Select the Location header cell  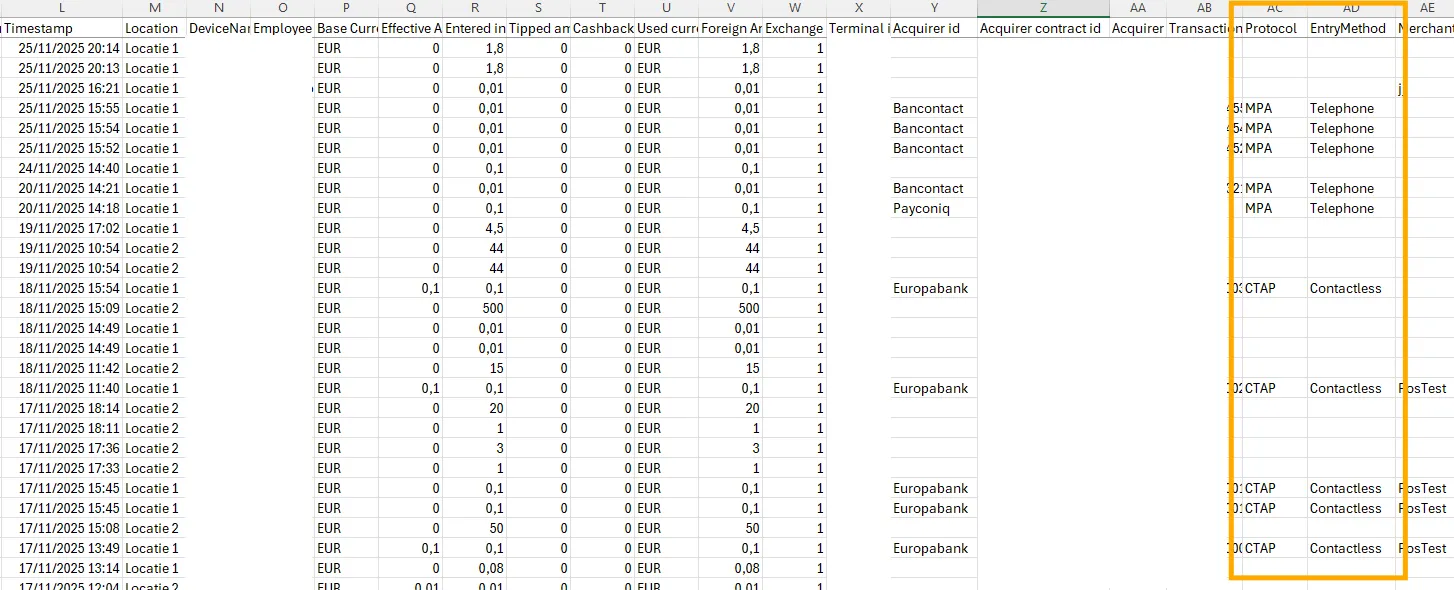pyautogui.click(x=153, y=28)
